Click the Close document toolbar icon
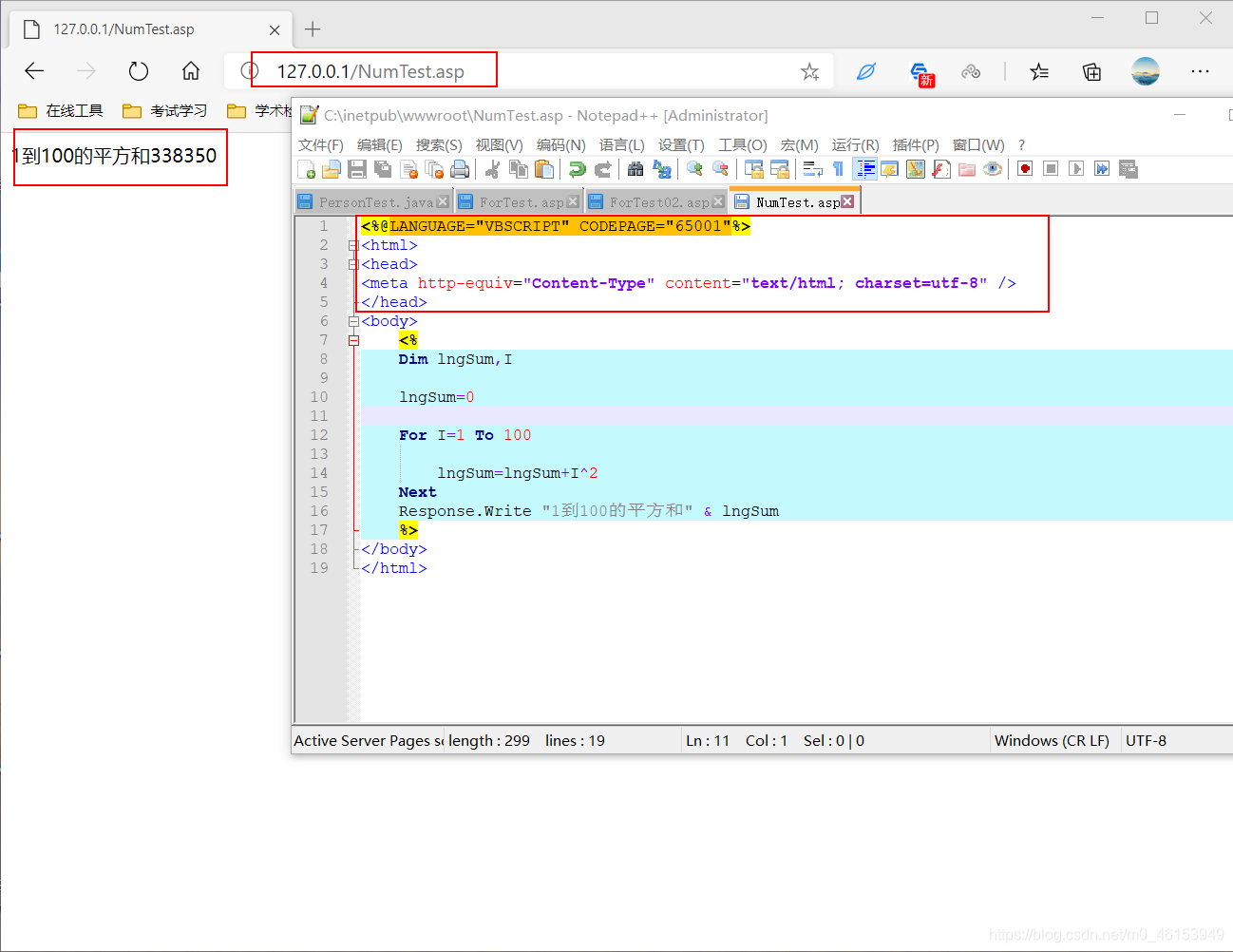The image size is (1233, 952). pyautogui.click(x=409, y=169)
